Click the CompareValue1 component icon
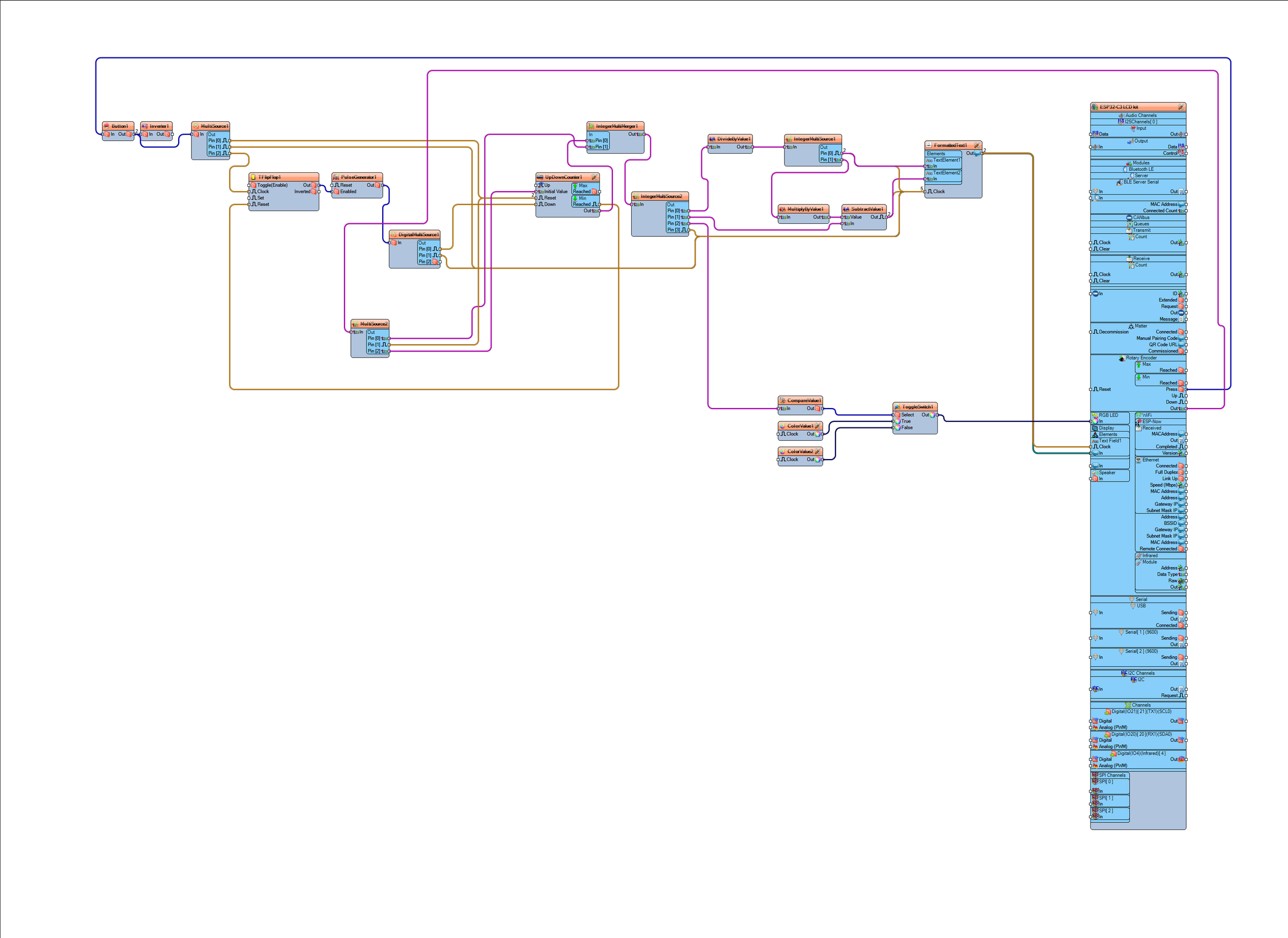The width and height of the screenshot is (1288, 938). pyautogui.click(x=782, y=401)
